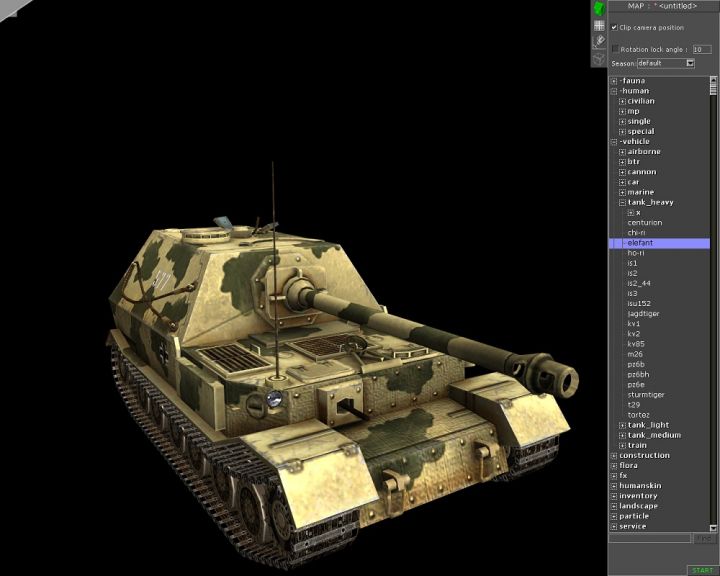Select the green entity cube mode icon
The image size is (720, 576).
click(x=599, y=8)
